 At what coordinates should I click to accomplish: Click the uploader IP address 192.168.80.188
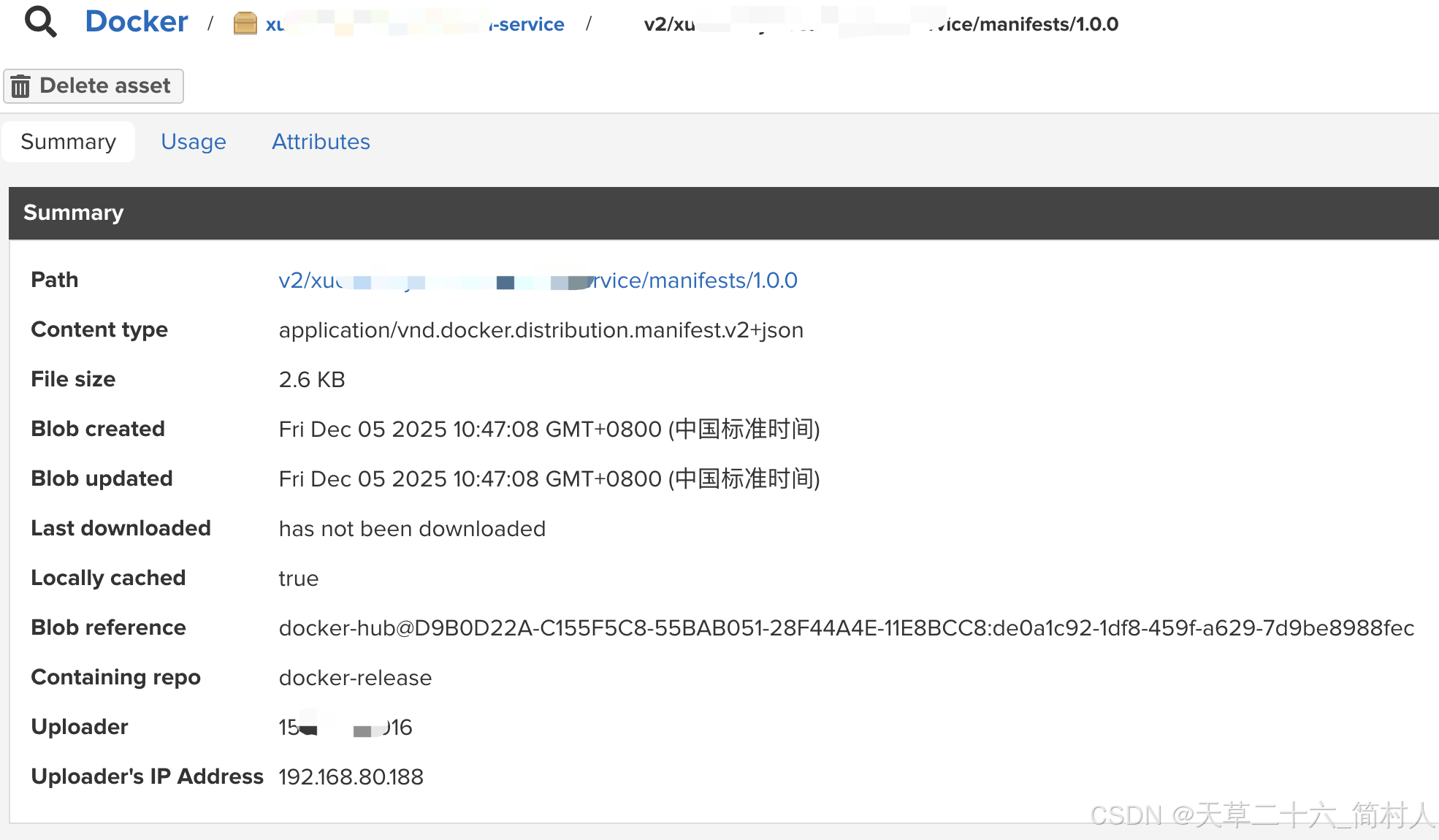[351, 777]
